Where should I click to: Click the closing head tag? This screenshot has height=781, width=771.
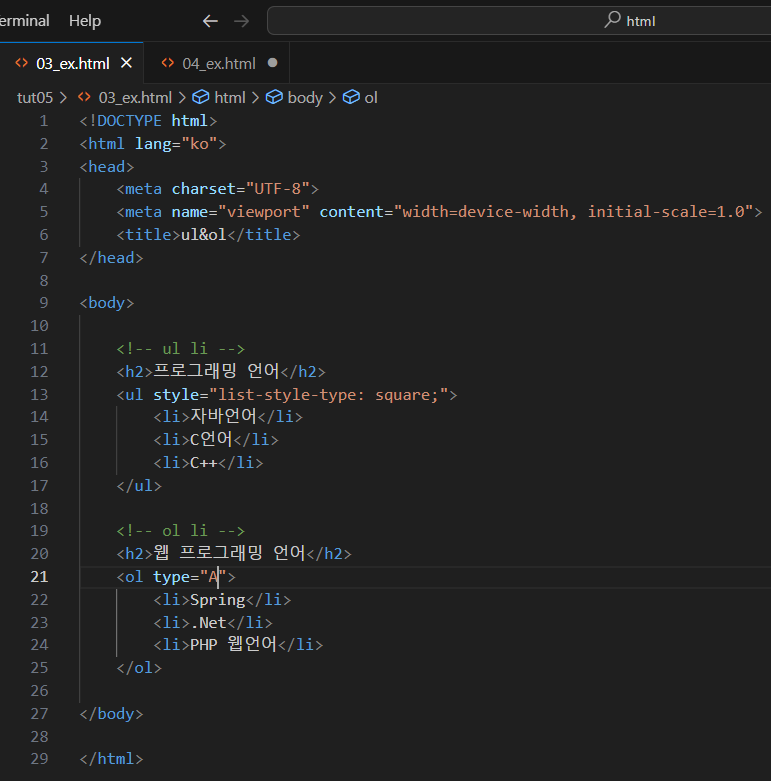[x=111, y=258]
